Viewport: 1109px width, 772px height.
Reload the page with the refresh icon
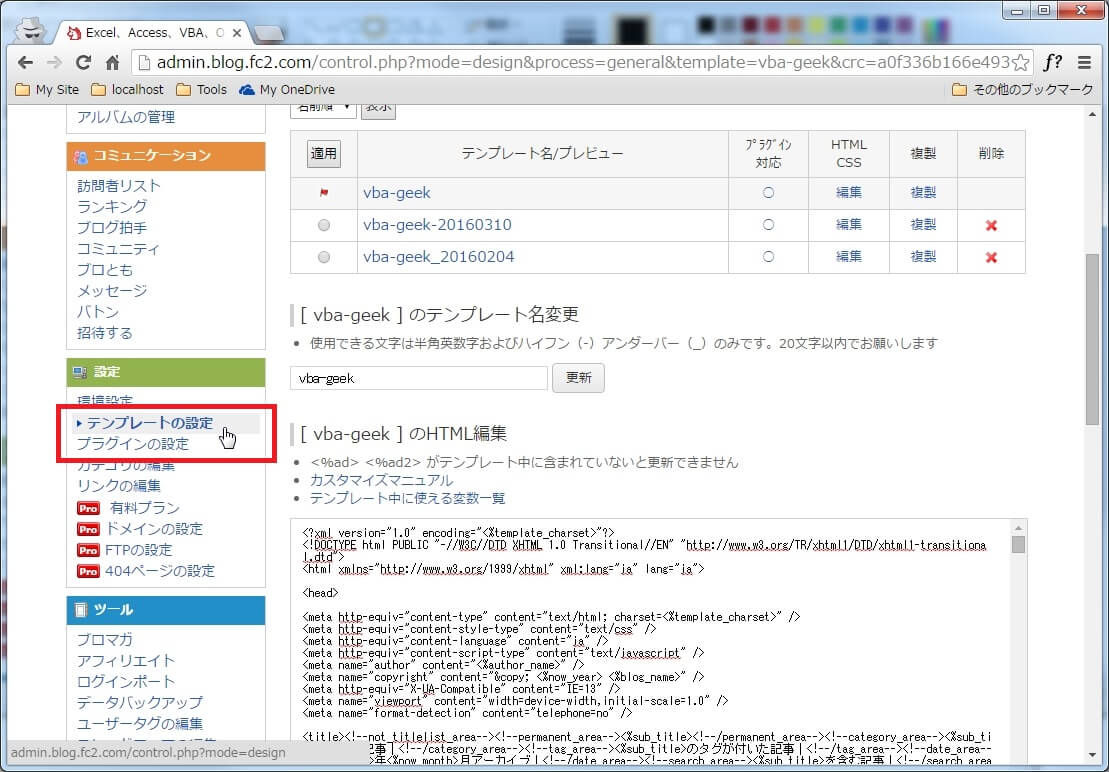(83, 62)
